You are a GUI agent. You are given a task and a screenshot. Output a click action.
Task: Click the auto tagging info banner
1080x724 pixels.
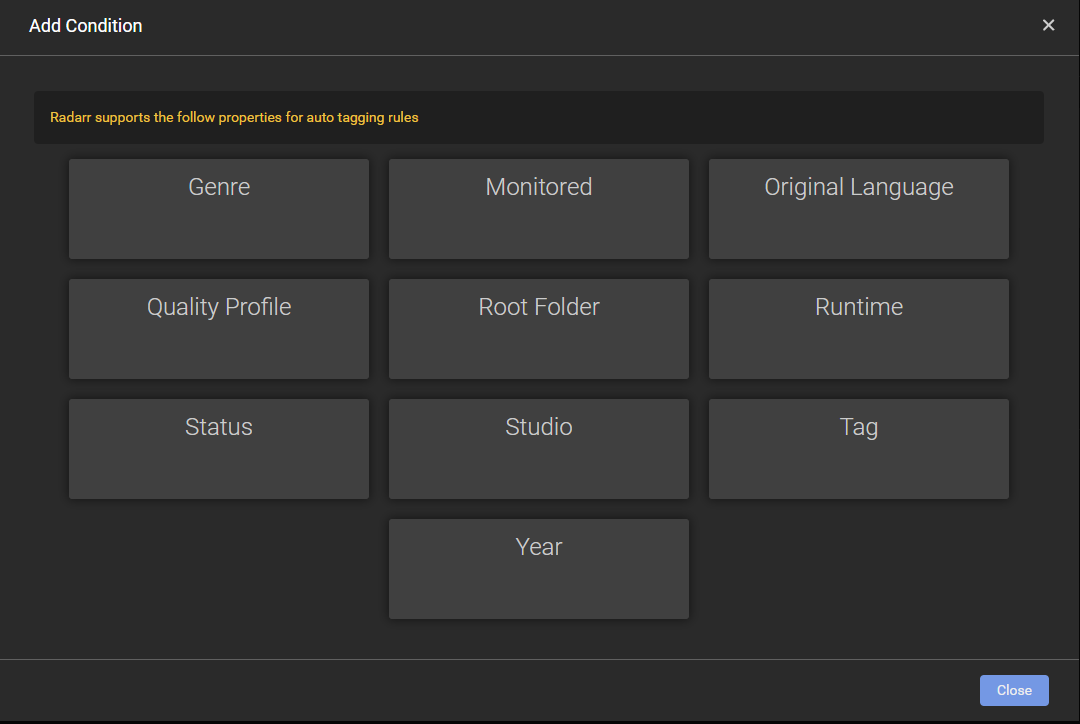540,117
